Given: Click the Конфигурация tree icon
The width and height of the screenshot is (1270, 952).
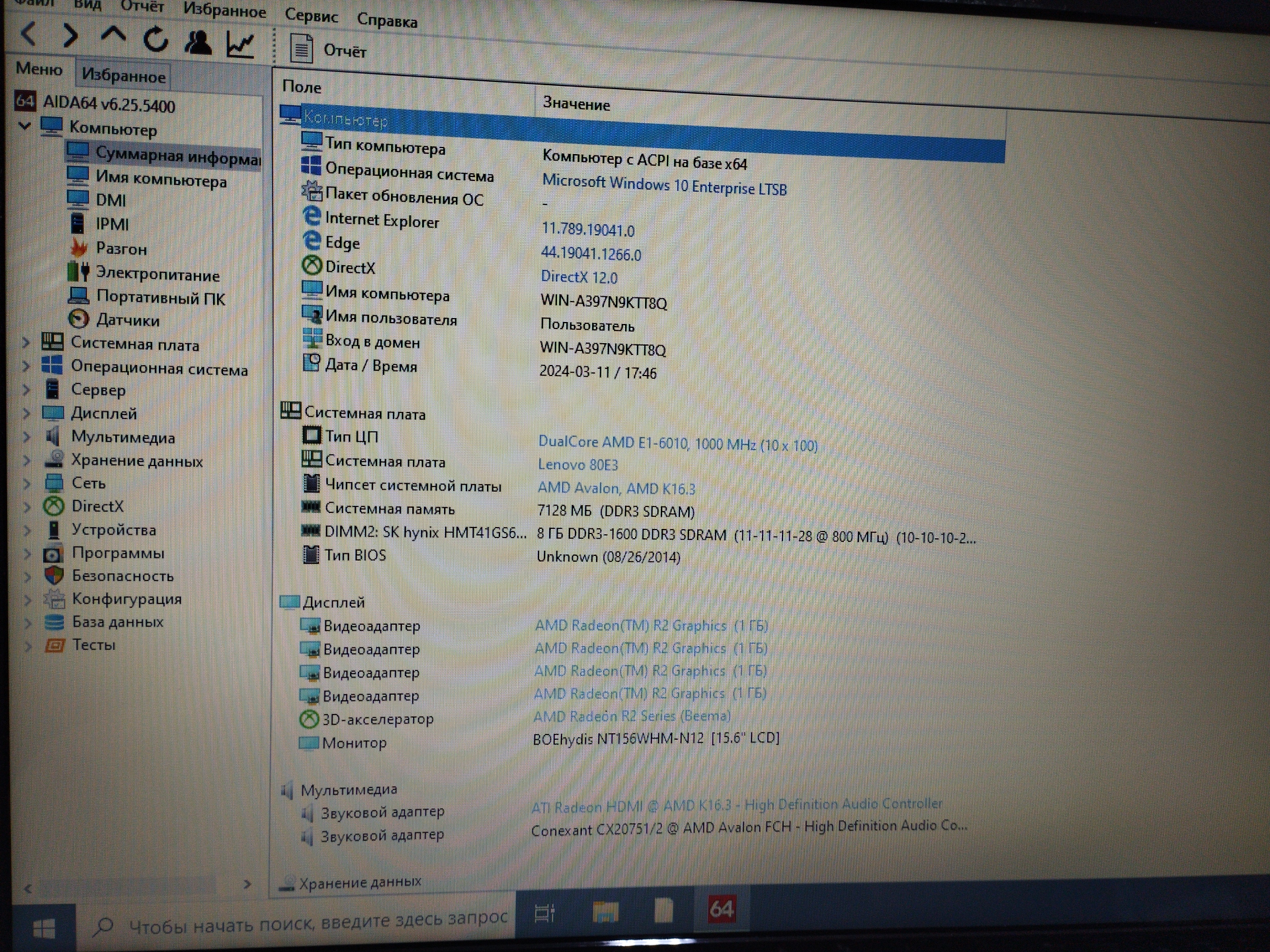Looking at the screenshot, I should click(54, 599).
